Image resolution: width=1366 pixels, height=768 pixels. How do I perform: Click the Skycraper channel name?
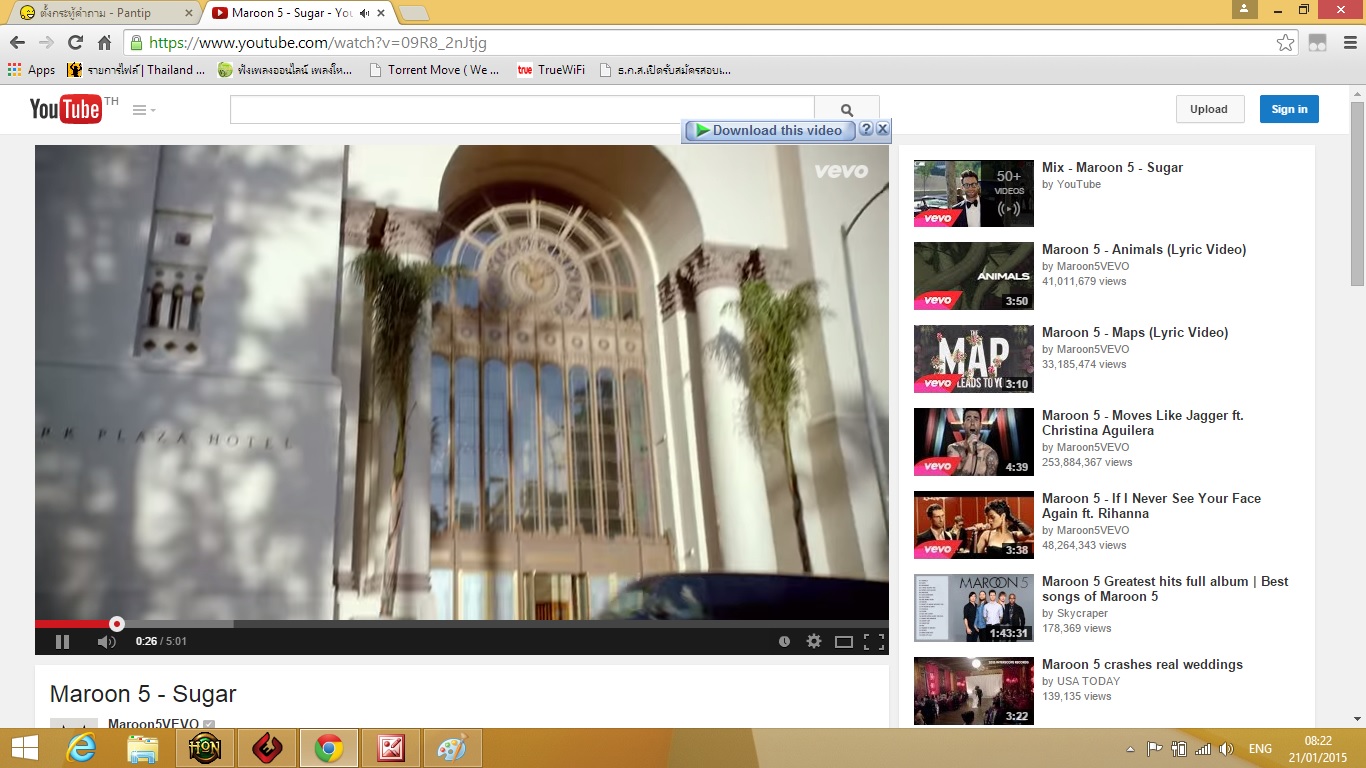[1082, 613]
